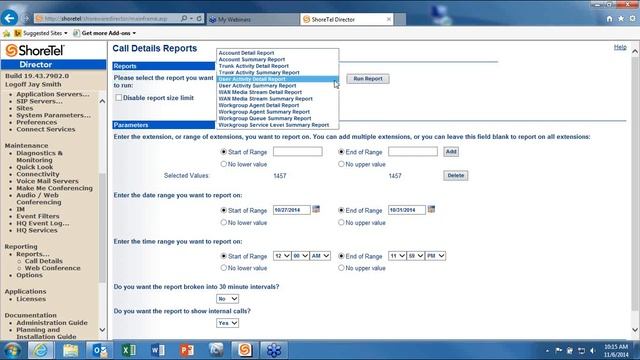Open start time hour dropdown
This screenshot has height=360, width=640.
click(x=282, y=256)
